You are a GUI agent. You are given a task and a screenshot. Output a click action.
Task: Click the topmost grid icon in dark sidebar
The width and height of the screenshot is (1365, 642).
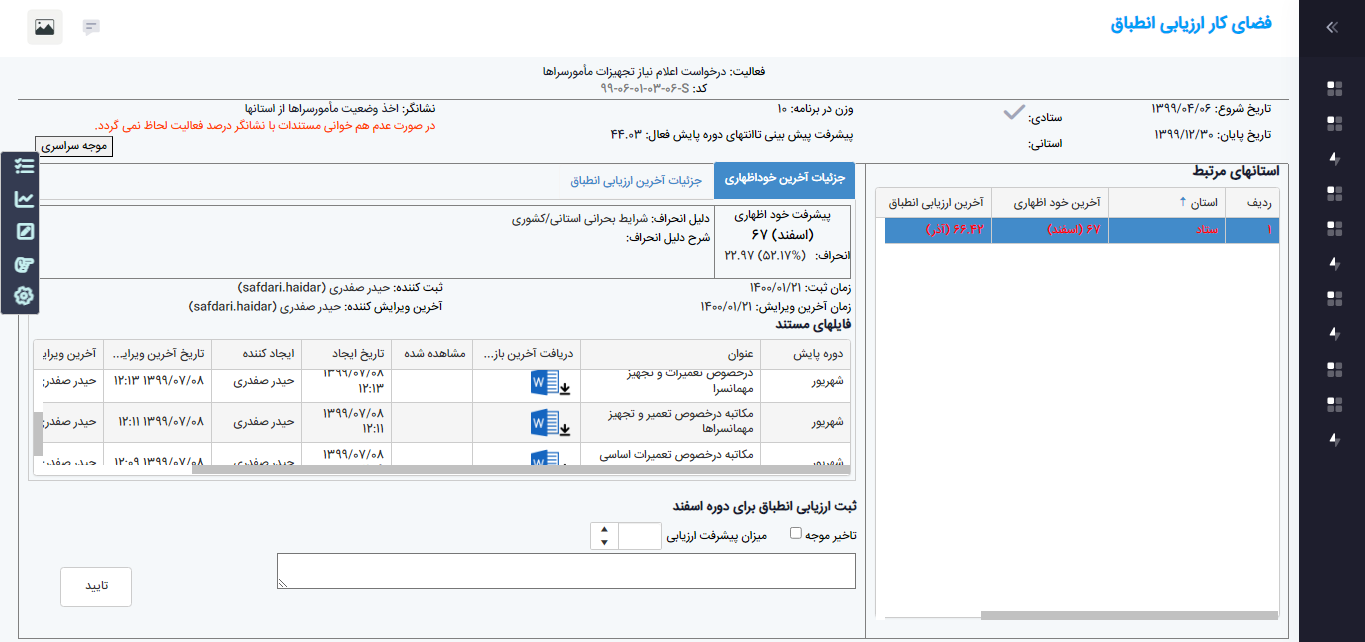coord(1333,88)
